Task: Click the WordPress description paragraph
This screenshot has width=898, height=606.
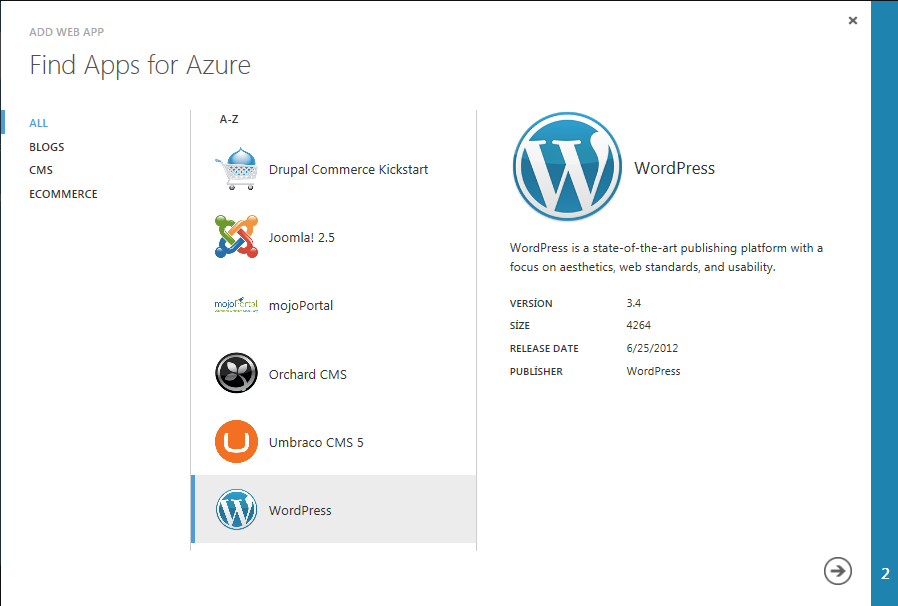Action: (666, 257)
